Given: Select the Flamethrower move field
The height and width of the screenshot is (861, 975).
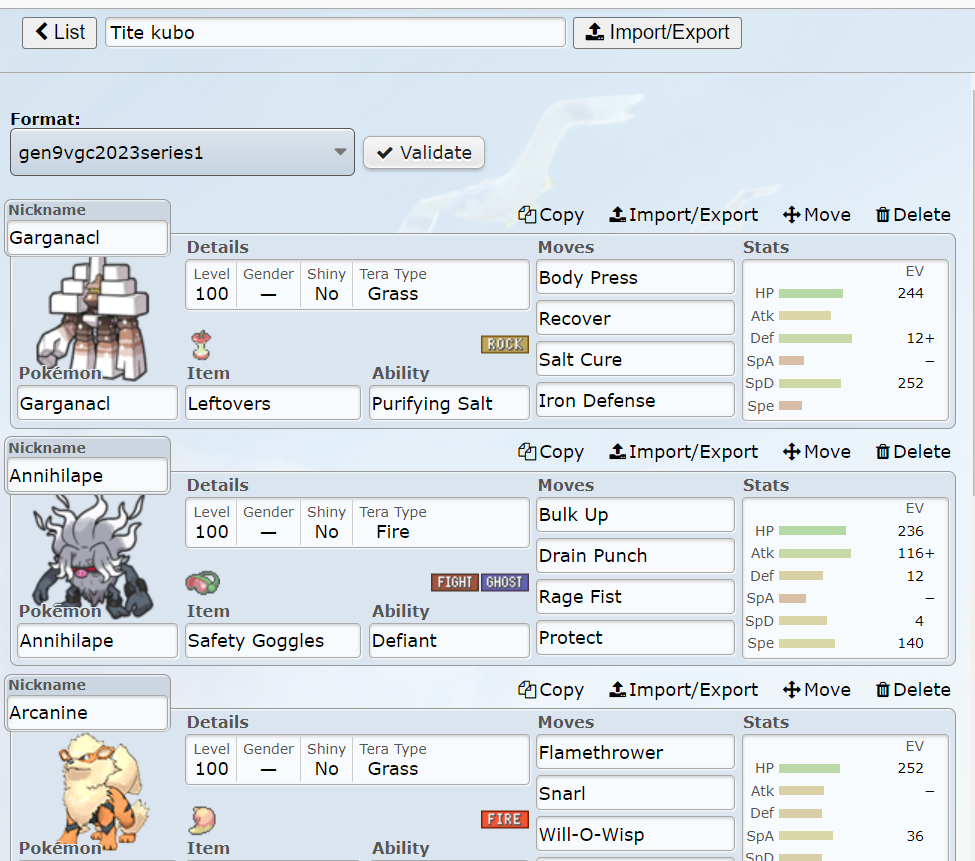Looking at the screenshot, I should point(635,752).
